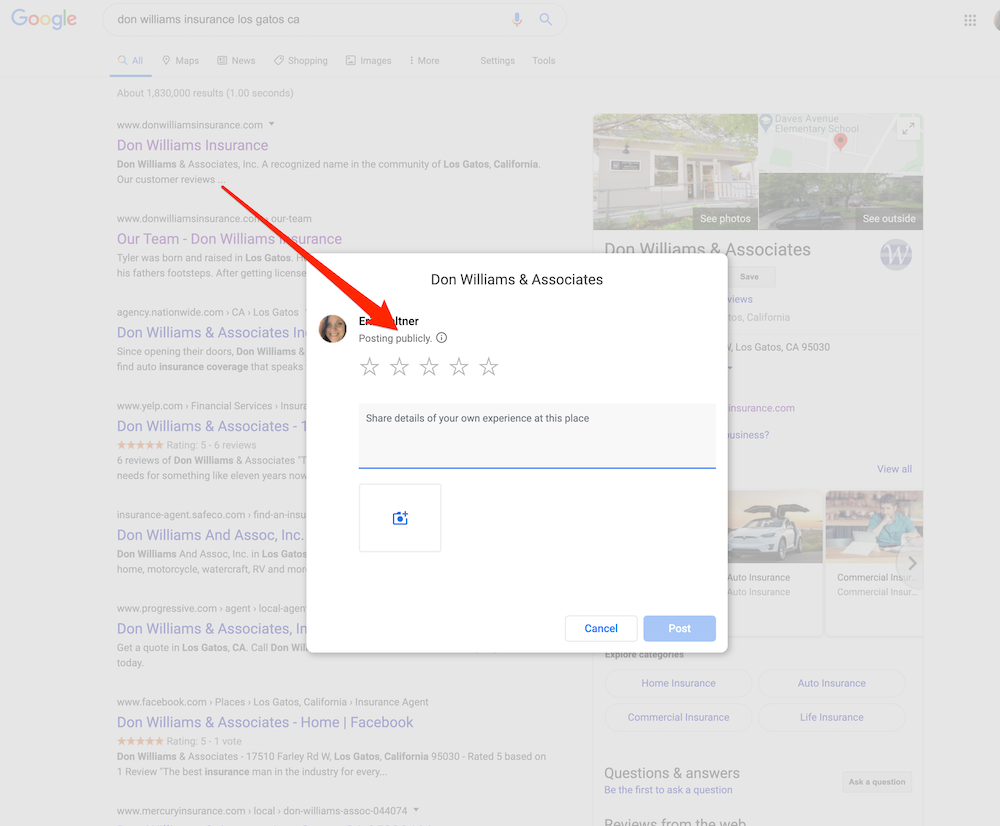Image resolution: width=1000 pixels, height=826 pixels.
Task: Click the add photo camera icon
Action: click(x=400, y=518)
